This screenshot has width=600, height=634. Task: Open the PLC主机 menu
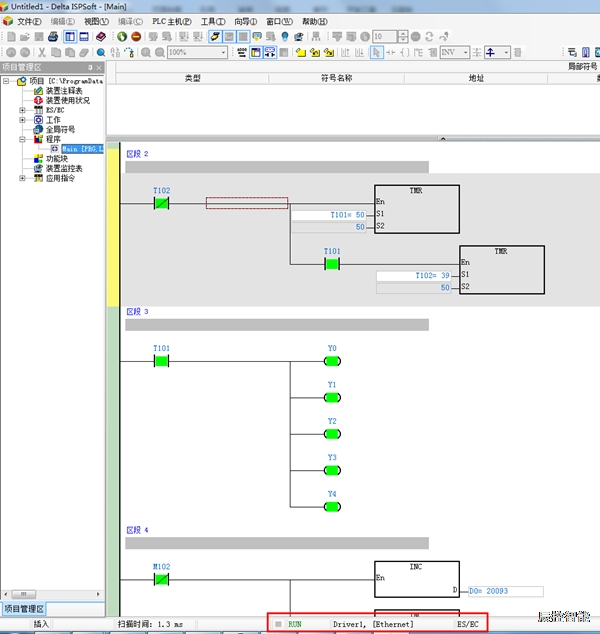(x=171, y=21)
